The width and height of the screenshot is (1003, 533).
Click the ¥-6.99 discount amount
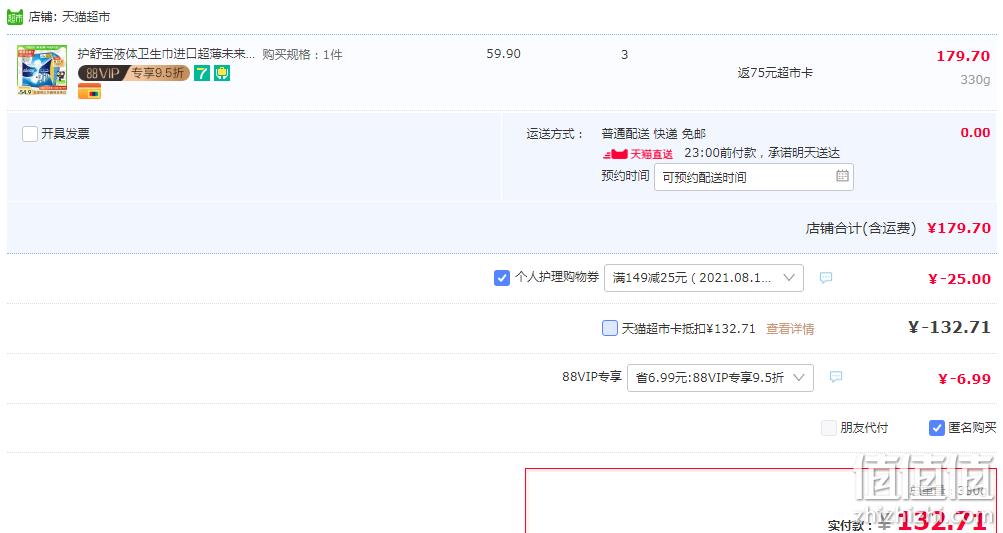pyautogui.click(x=965, y=379)
